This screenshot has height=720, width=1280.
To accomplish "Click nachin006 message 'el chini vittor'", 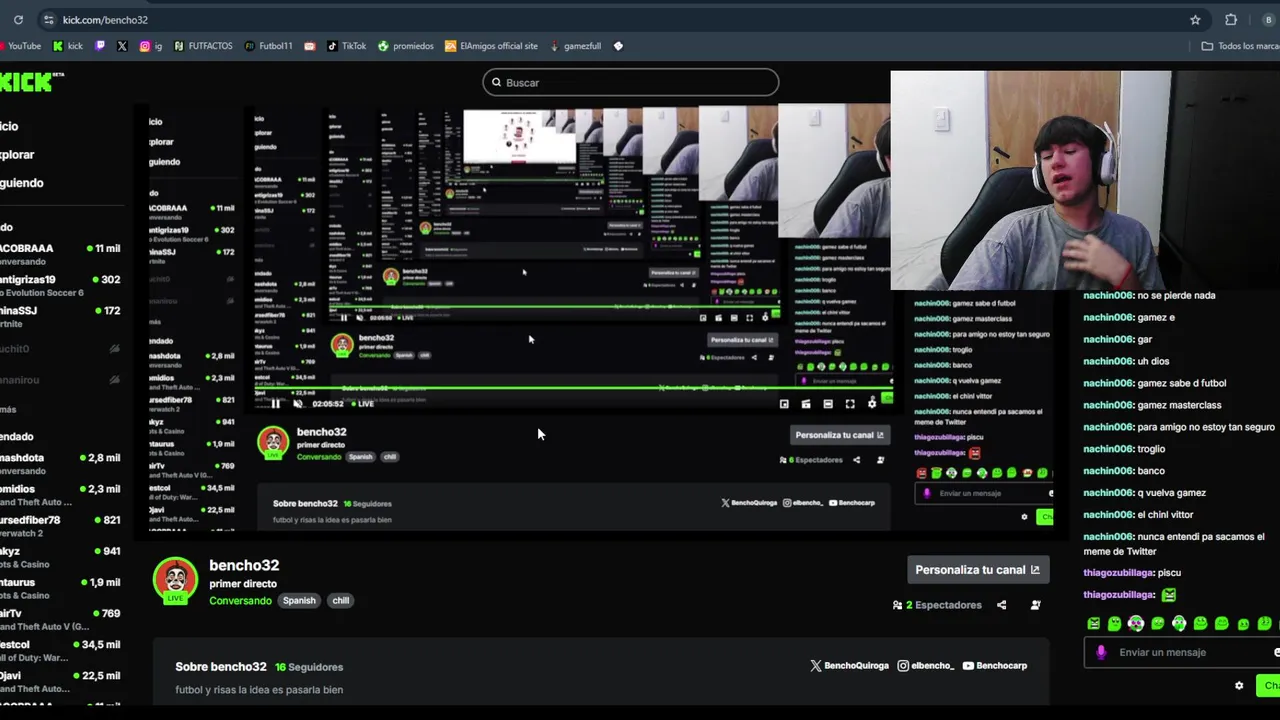I will (1138, 515).
